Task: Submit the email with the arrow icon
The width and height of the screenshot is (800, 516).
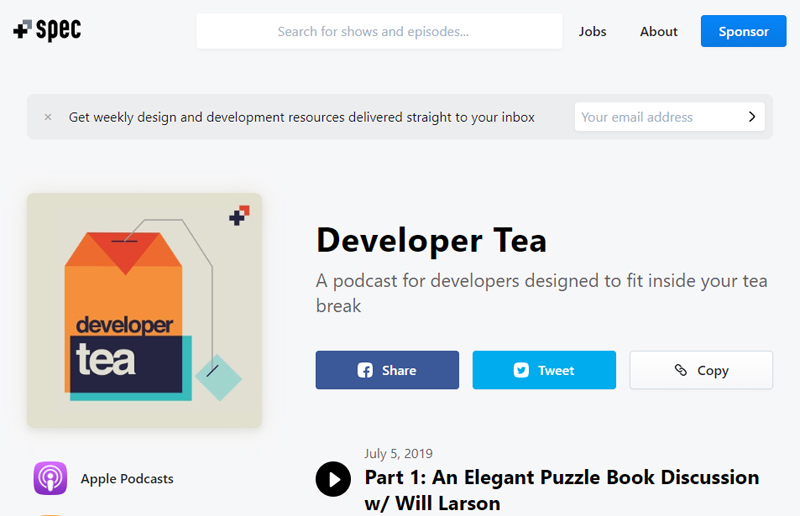Action: click(x=752, y=117)
